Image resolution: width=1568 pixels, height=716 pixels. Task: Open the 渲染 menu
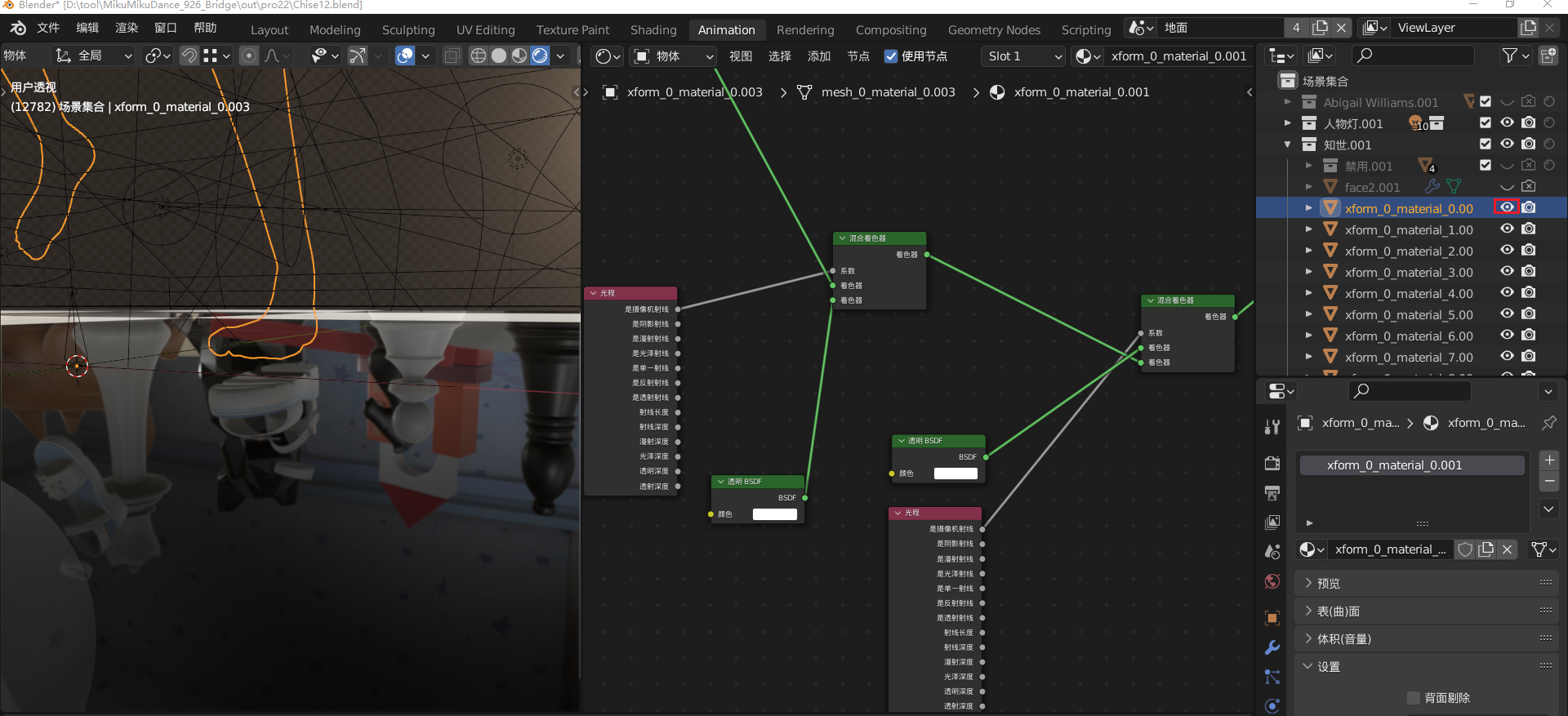click(x=127, y=28)
